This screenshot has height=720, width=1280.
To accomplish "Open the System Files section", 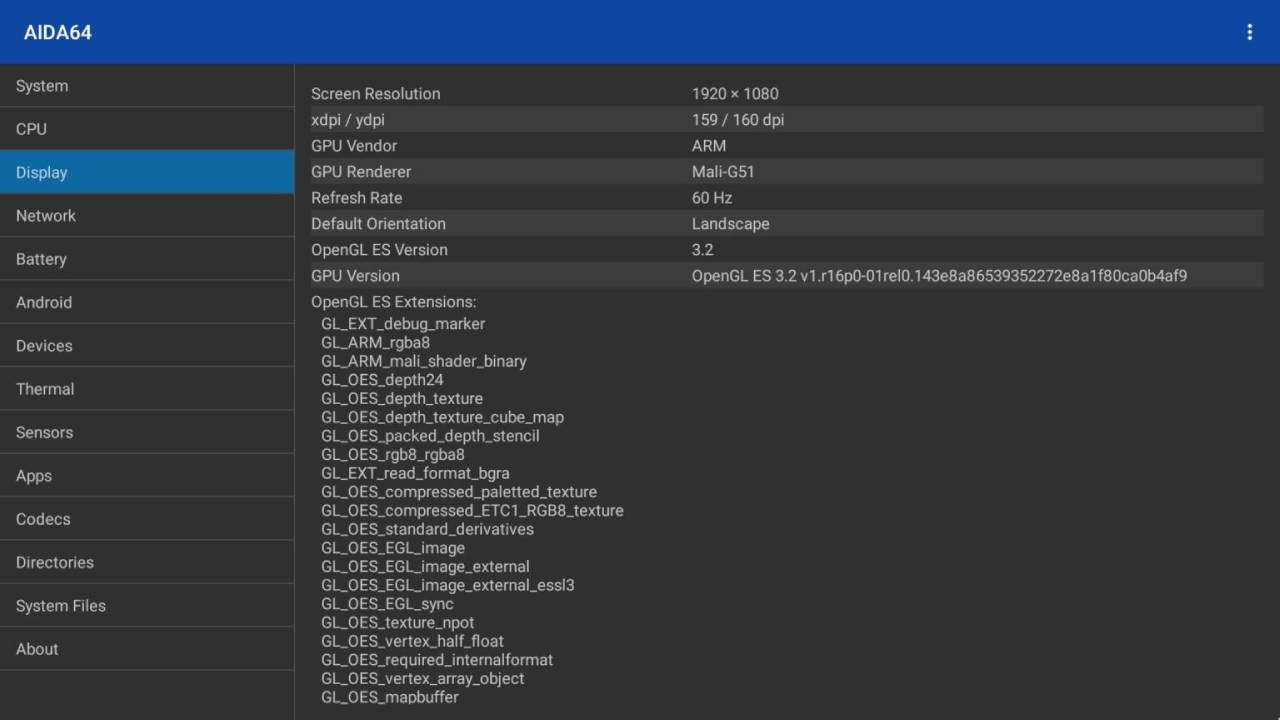I will [147, 605].
